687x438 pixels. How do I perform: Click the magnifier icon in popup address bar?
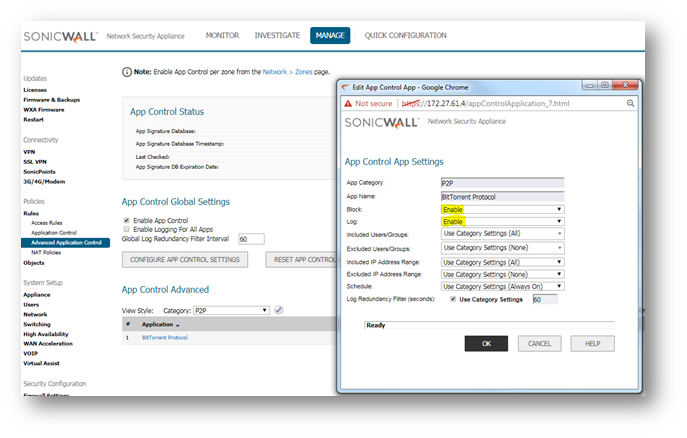tap(630, 103)
